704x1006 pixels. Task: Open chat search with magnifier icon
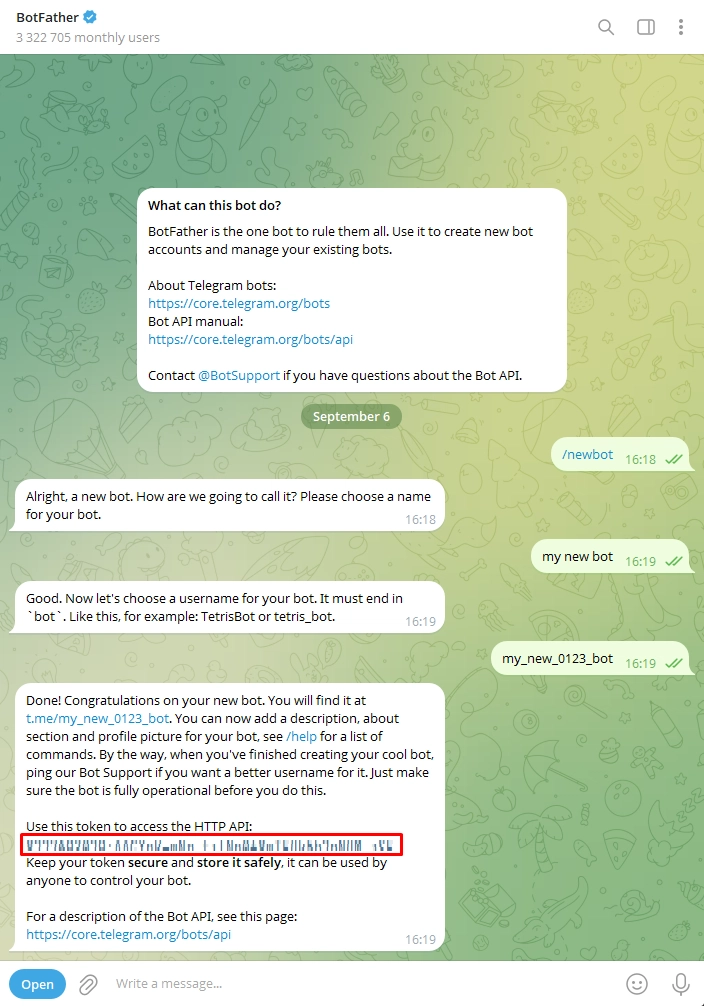(606, 27)
